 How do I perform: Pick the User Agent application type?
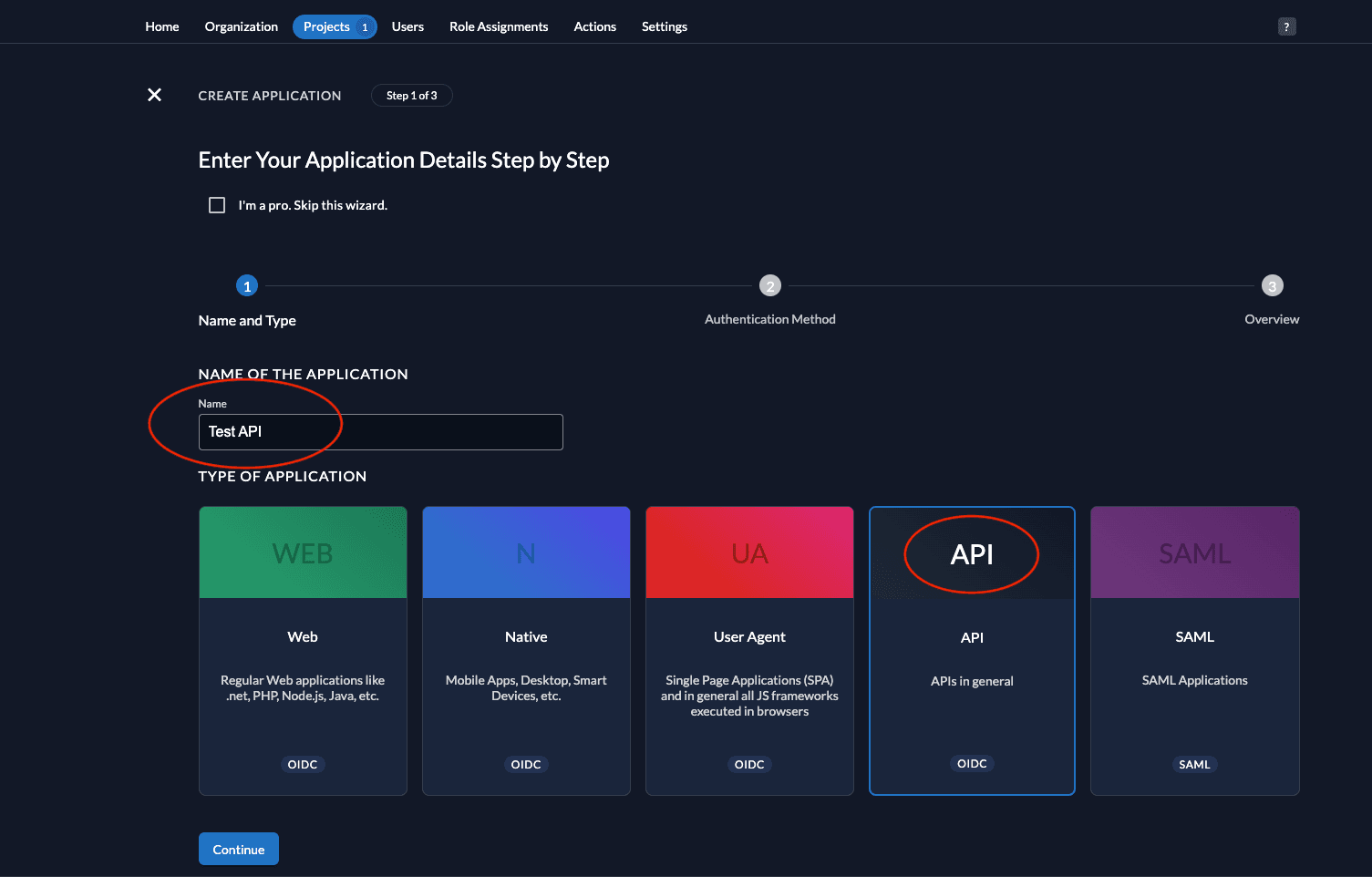[x=749, y=651]
